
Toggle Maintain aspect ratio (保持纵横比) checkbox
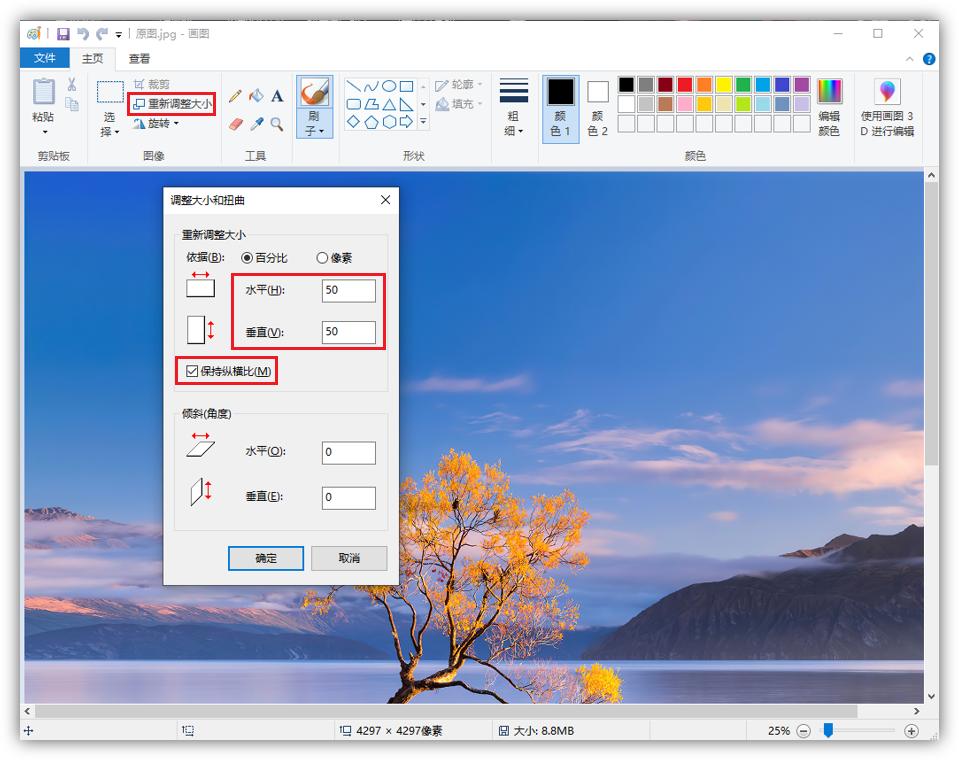click(192, 371)
